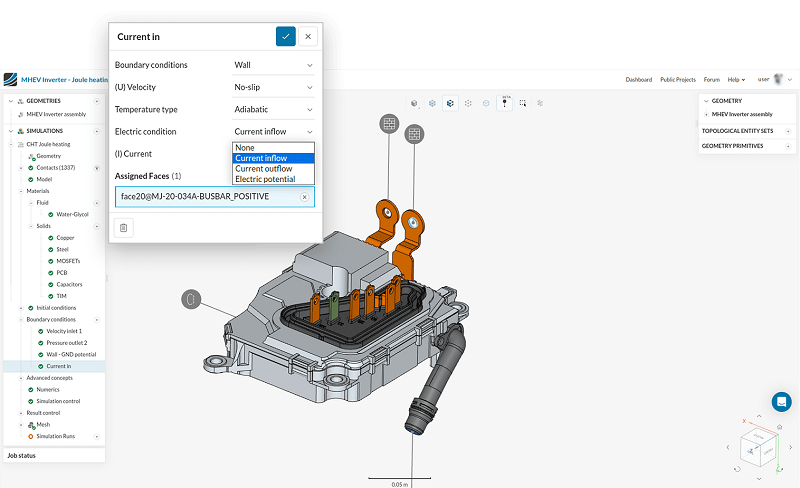The height and width of the screenshot is (488, 800).
Task: Click the left wall marker in viewer
Action: click(x=389, y=124)
